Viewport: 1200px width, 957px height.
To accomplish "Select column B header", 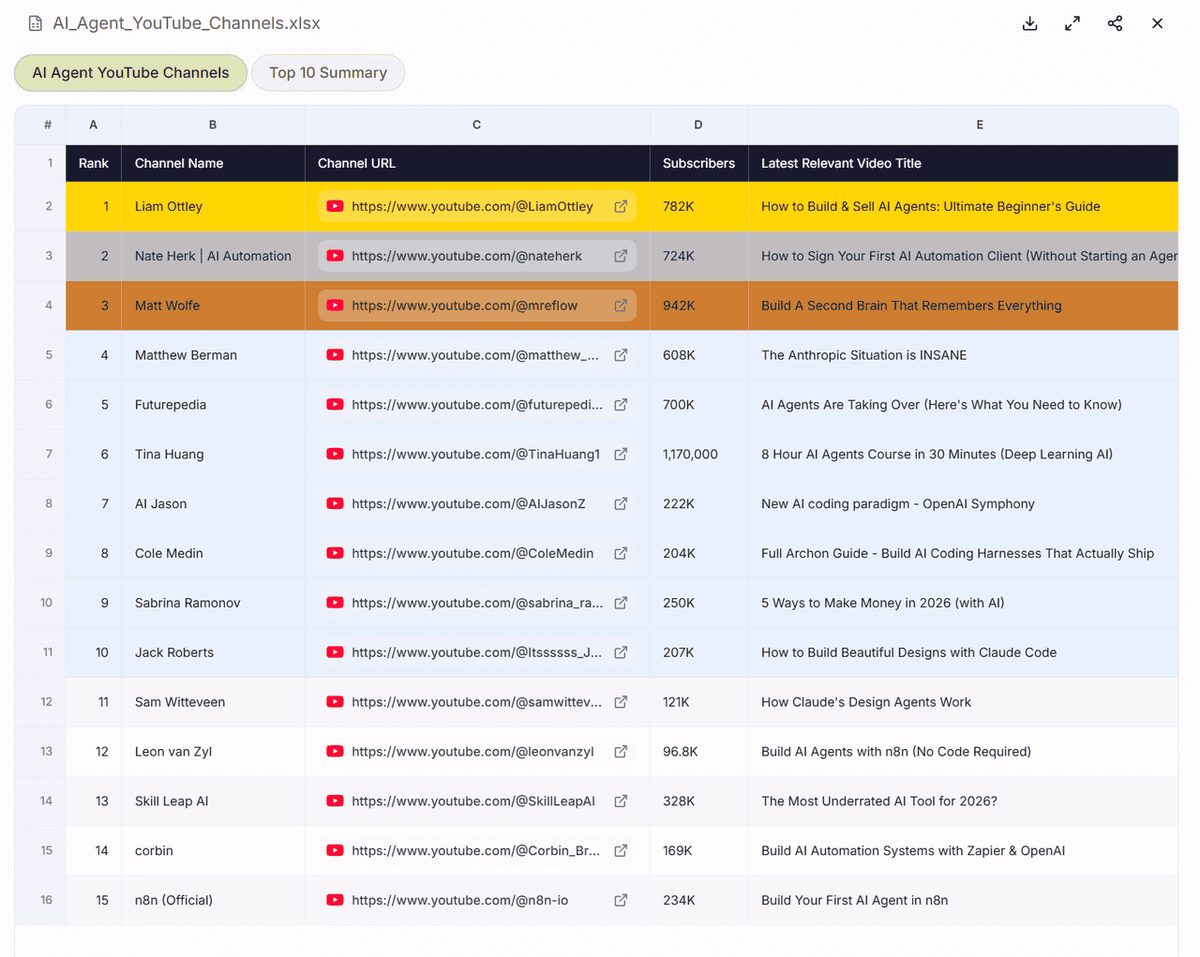I will pyautogui.click(x=213, y=125).
